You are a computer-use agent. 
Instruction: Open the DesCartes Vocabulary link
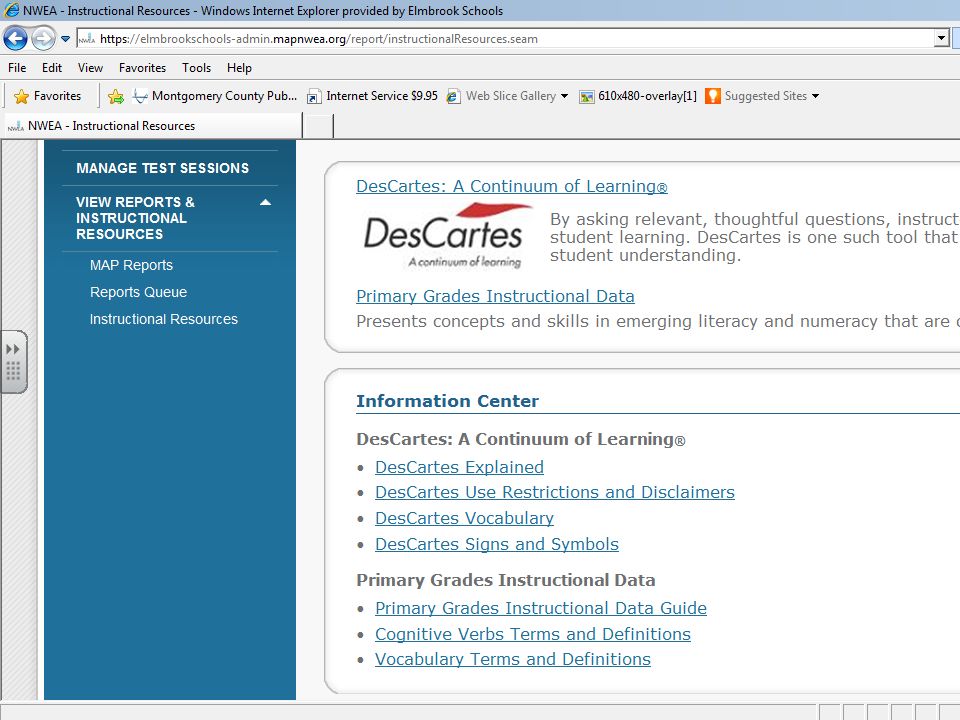coord(464,518)
